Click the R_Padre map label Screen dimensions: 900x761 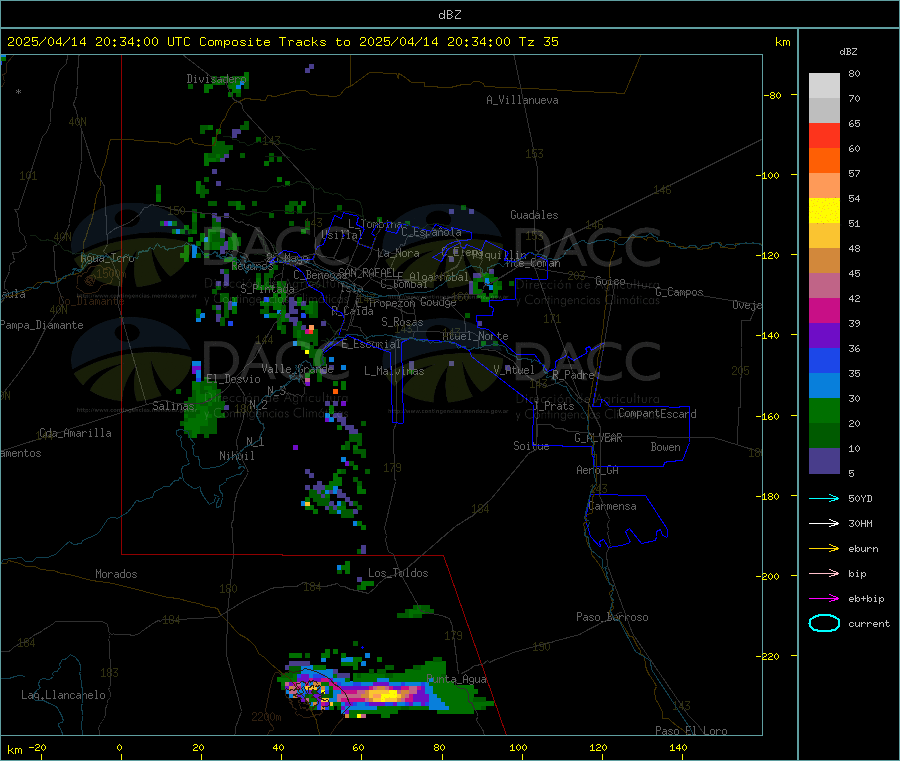click(573, 375)
